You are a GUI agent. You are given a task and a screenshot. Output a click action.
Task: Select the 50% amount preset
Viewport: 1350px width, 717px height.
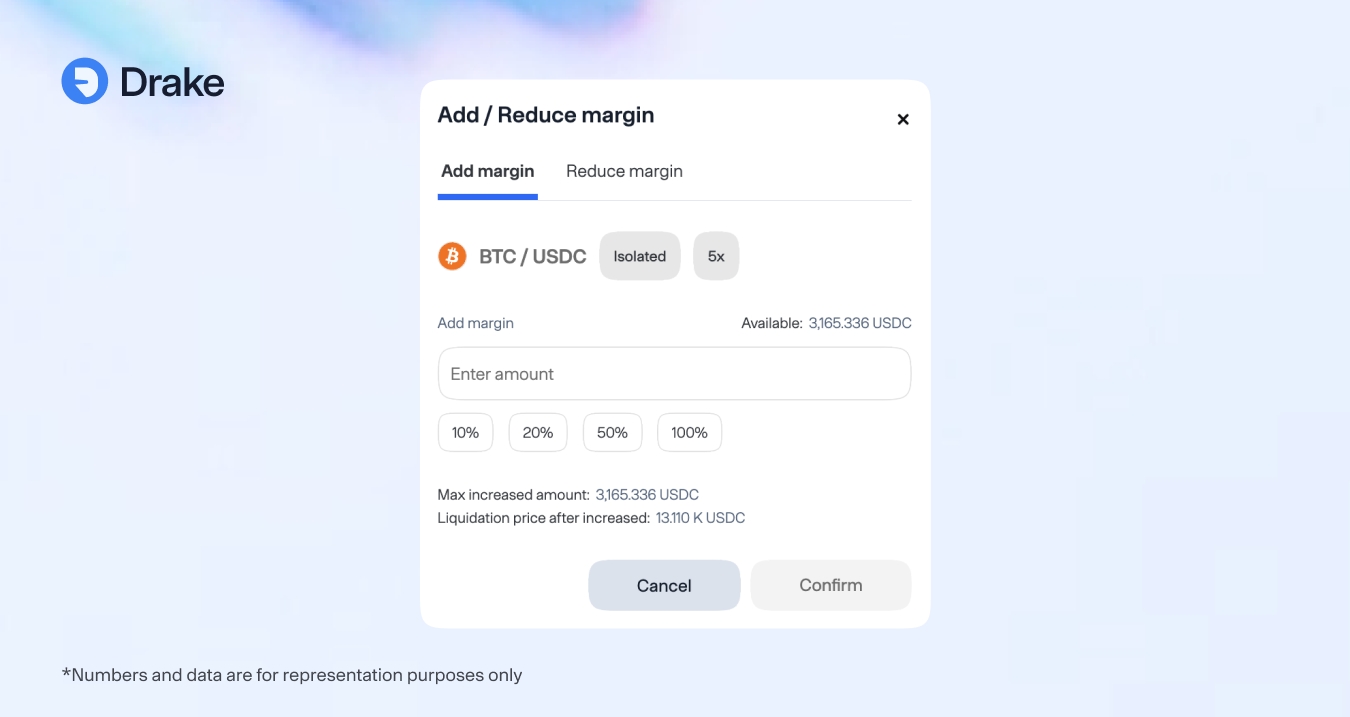pyautogui.click(x=612, y=433)
